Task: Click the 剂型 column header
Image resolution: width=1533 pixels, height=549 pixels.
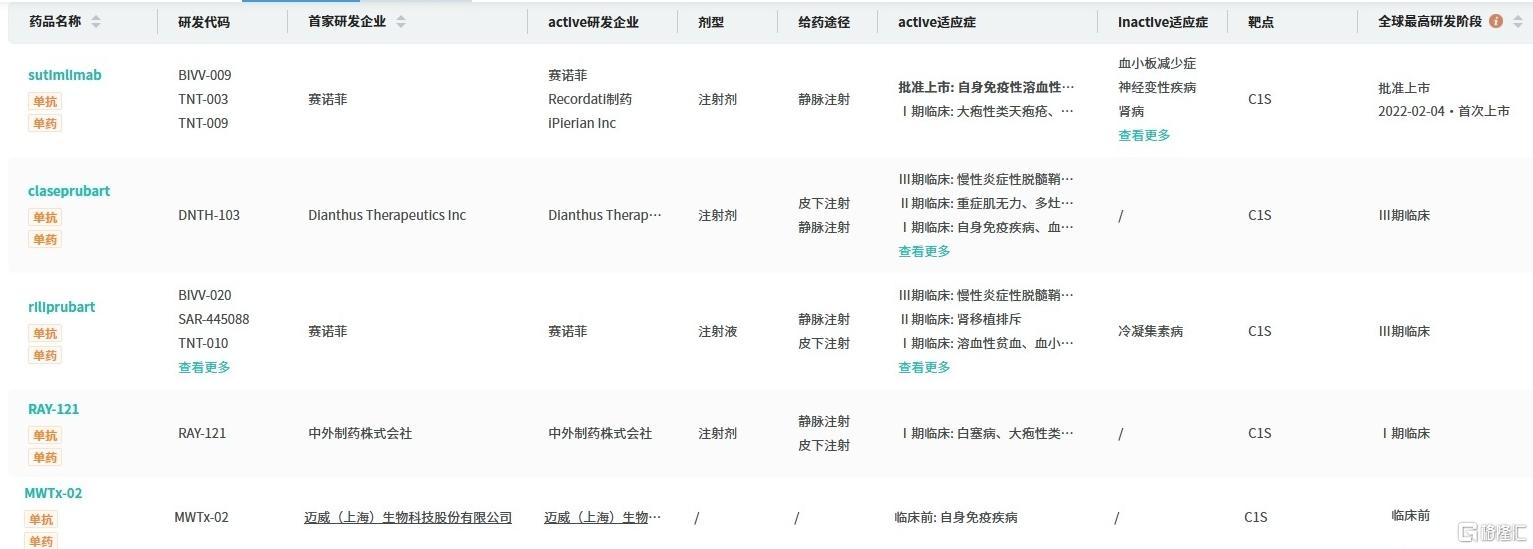Action: (x=711, y=21)
